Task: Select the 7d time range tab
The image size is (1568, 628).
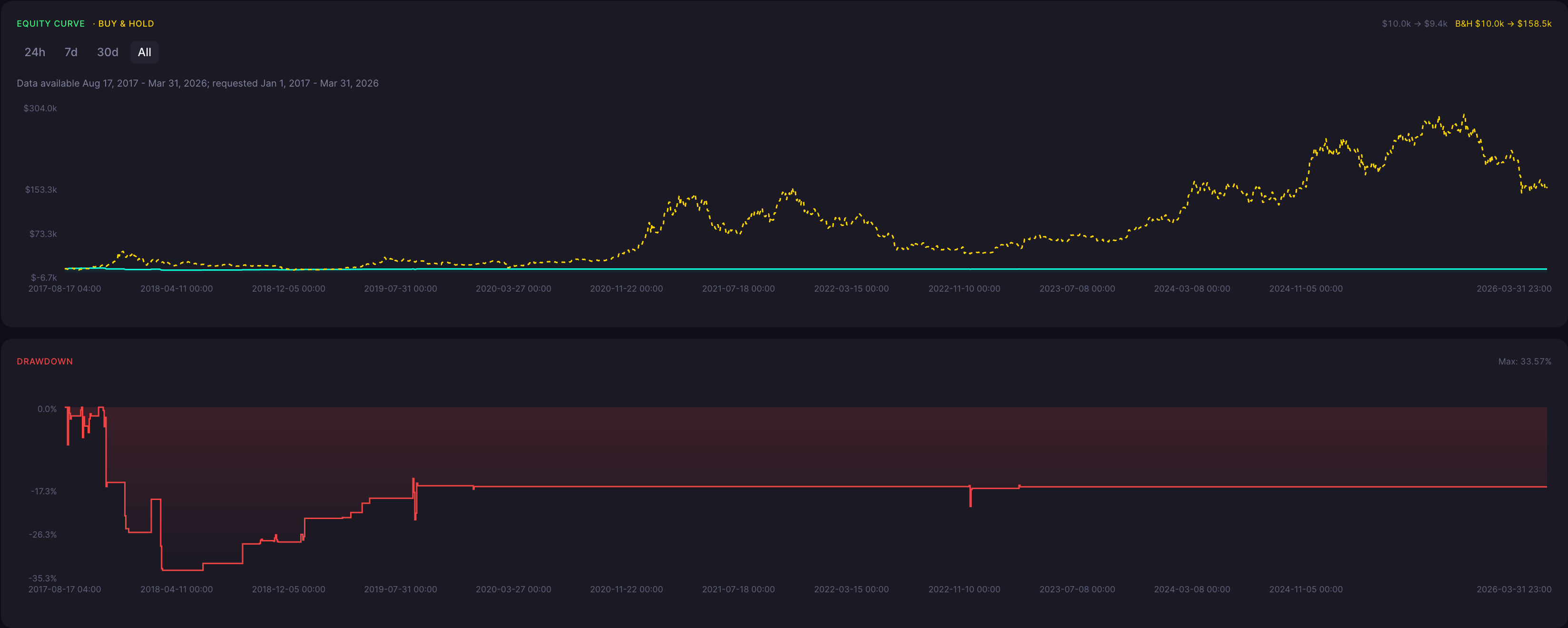Action: [71, 52]
